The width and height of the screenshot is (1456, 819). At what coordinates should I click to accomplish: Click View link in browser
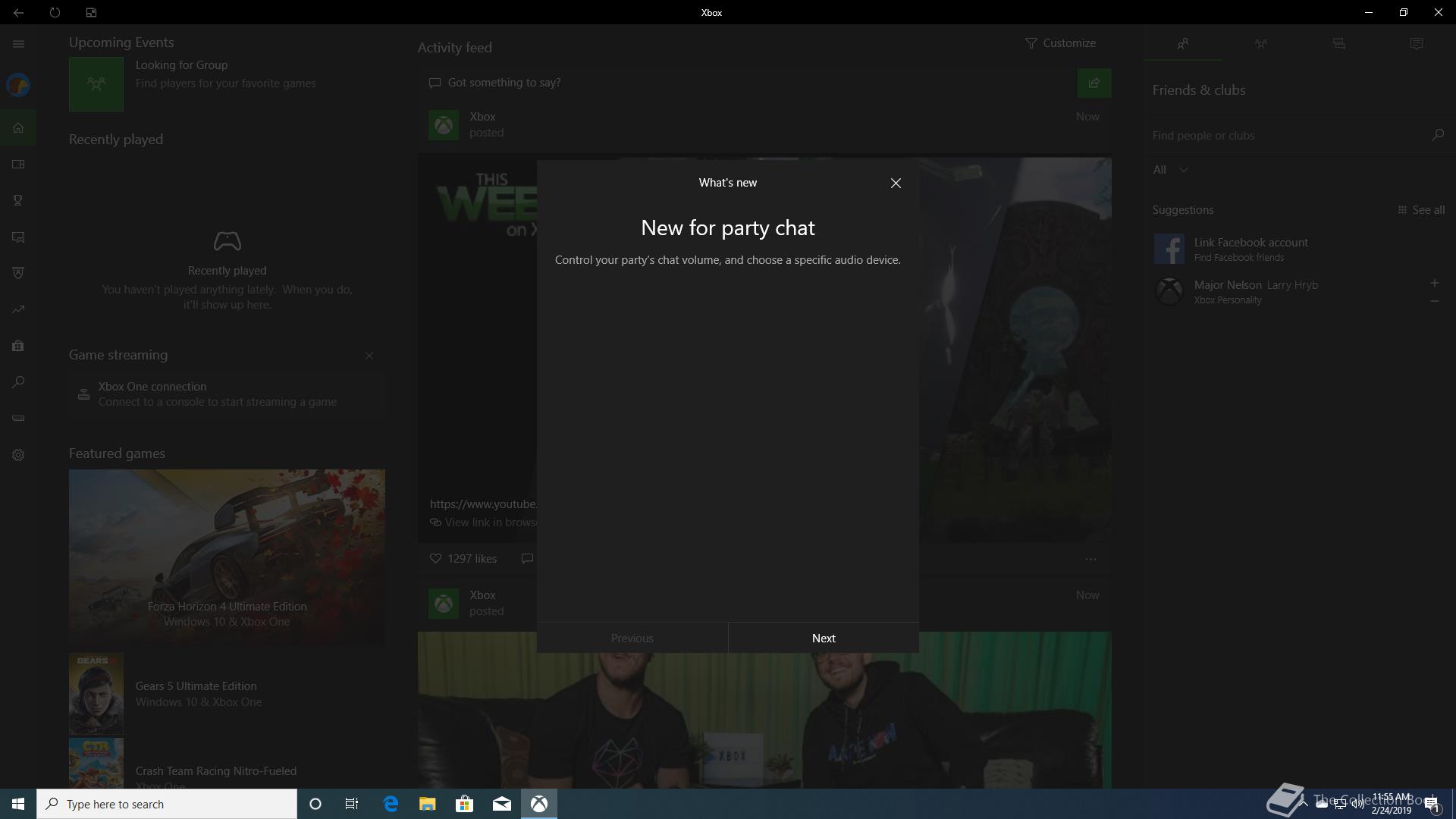pyautogui.click(x=483, y=522)
